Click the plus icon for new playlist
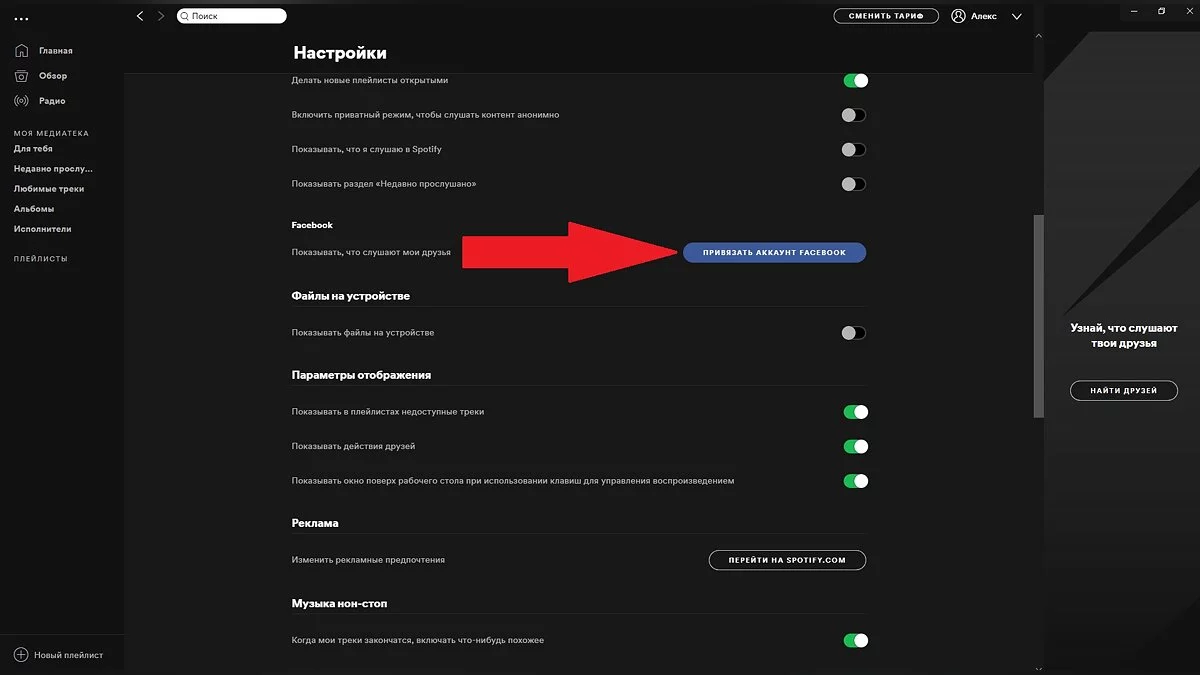The image size is (1200, 675). [21, 655]
